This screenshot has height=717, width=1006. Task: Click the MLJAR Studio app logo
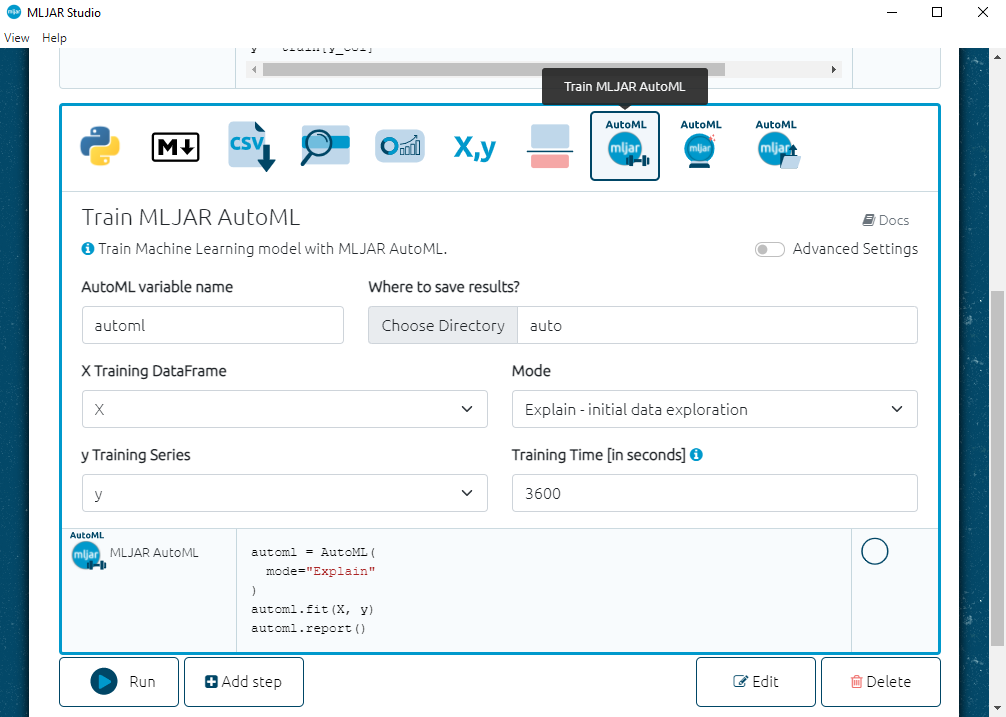13,12
